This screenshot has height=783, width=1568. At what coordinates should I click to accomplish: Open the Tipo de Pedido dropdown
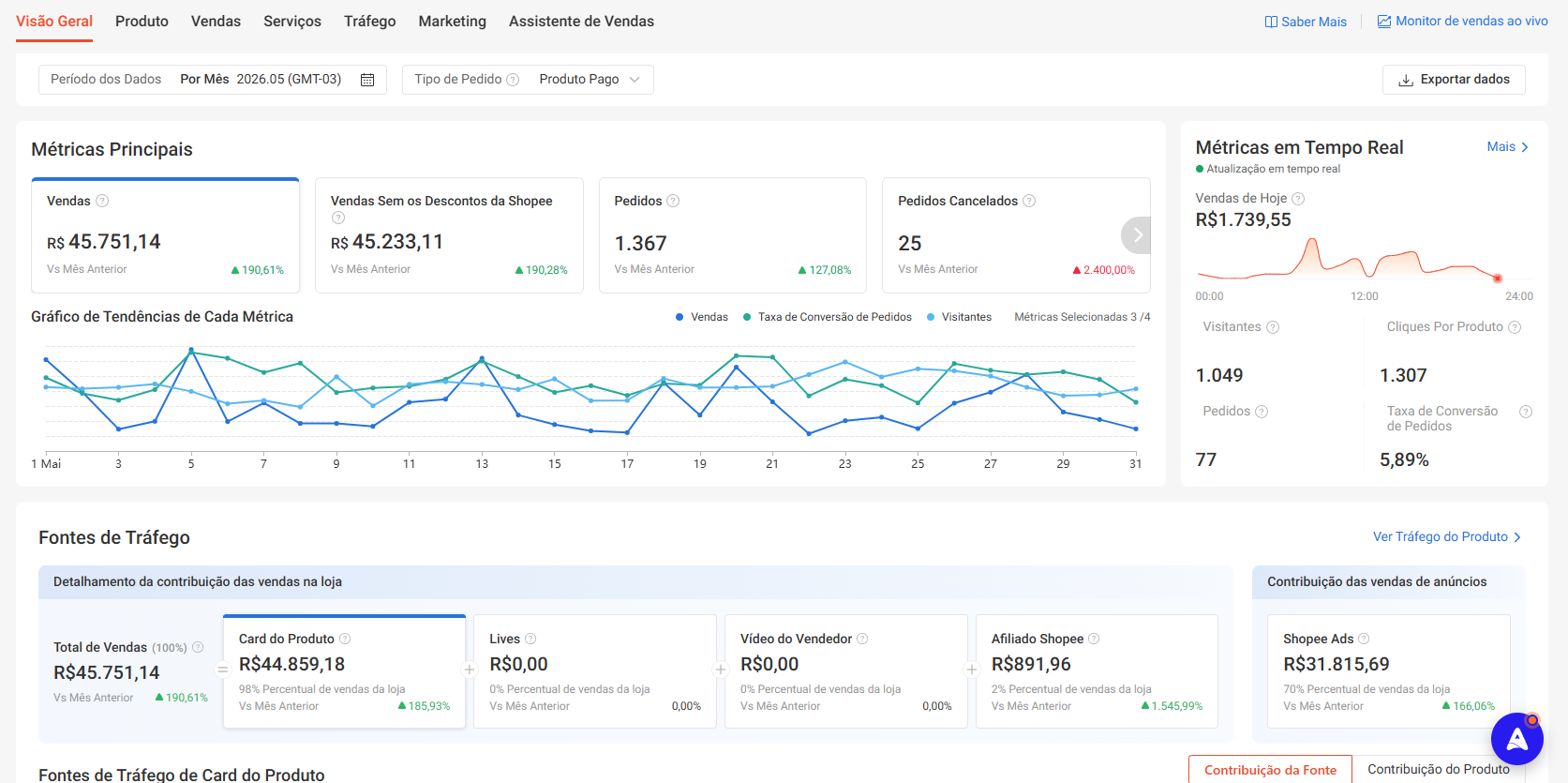528,80
